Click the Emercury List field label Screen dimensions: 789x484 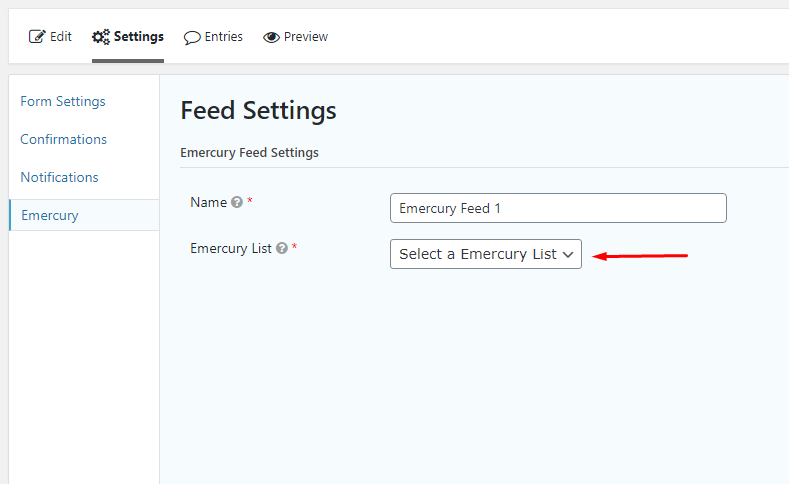coord(231,248)
